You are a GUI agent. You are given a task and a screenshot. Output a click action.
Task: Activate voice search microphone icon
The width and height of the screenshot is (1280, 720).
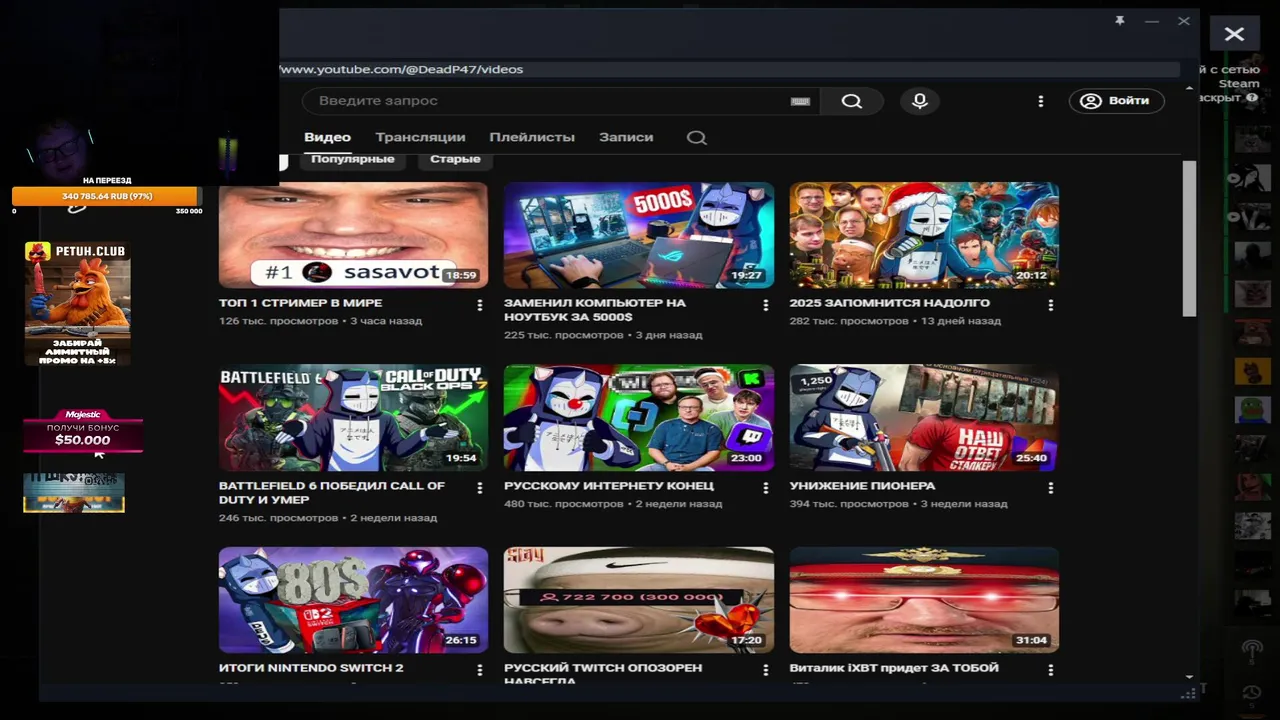[920, 101]
